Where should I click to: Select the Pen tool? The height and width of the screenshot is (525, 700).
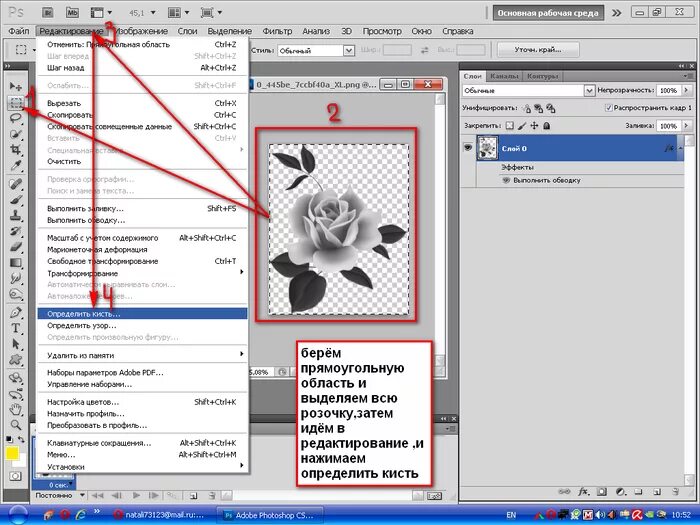click(x=16, y=312)
